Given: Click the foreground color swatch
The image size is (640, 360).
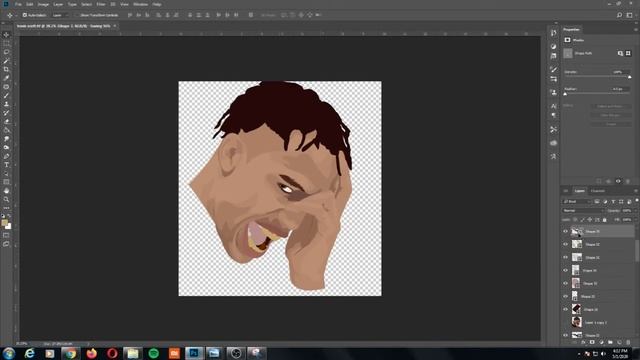Looking at the screenshot, I should [4, 223].
